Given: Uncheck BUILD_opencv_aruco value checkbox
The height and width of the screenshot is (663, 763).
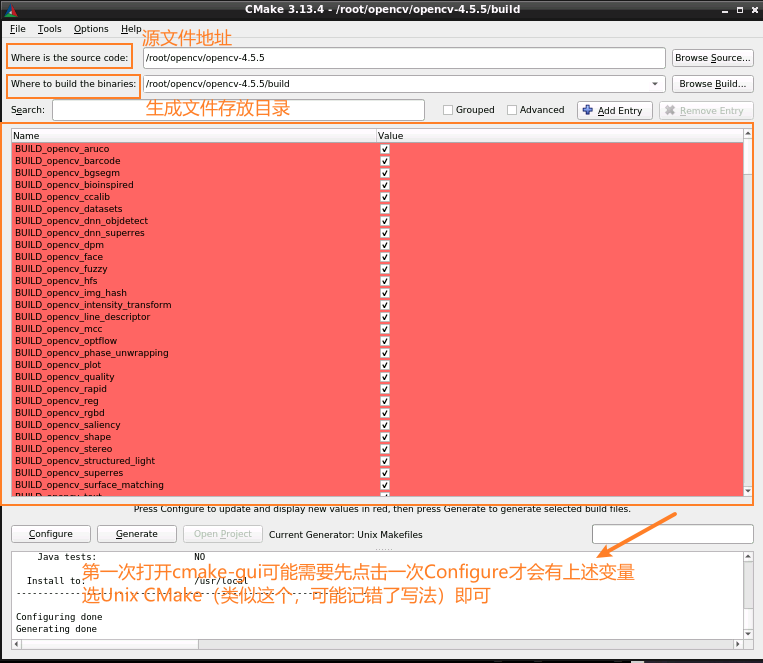Looking at the screenshot, I should click(385, 149).
